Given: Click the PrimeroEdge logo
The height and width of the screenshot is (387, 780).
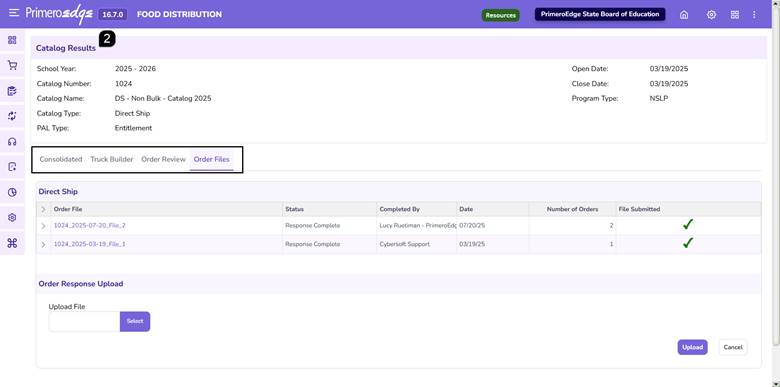Looking at the screenshot, I should [59, 14].
